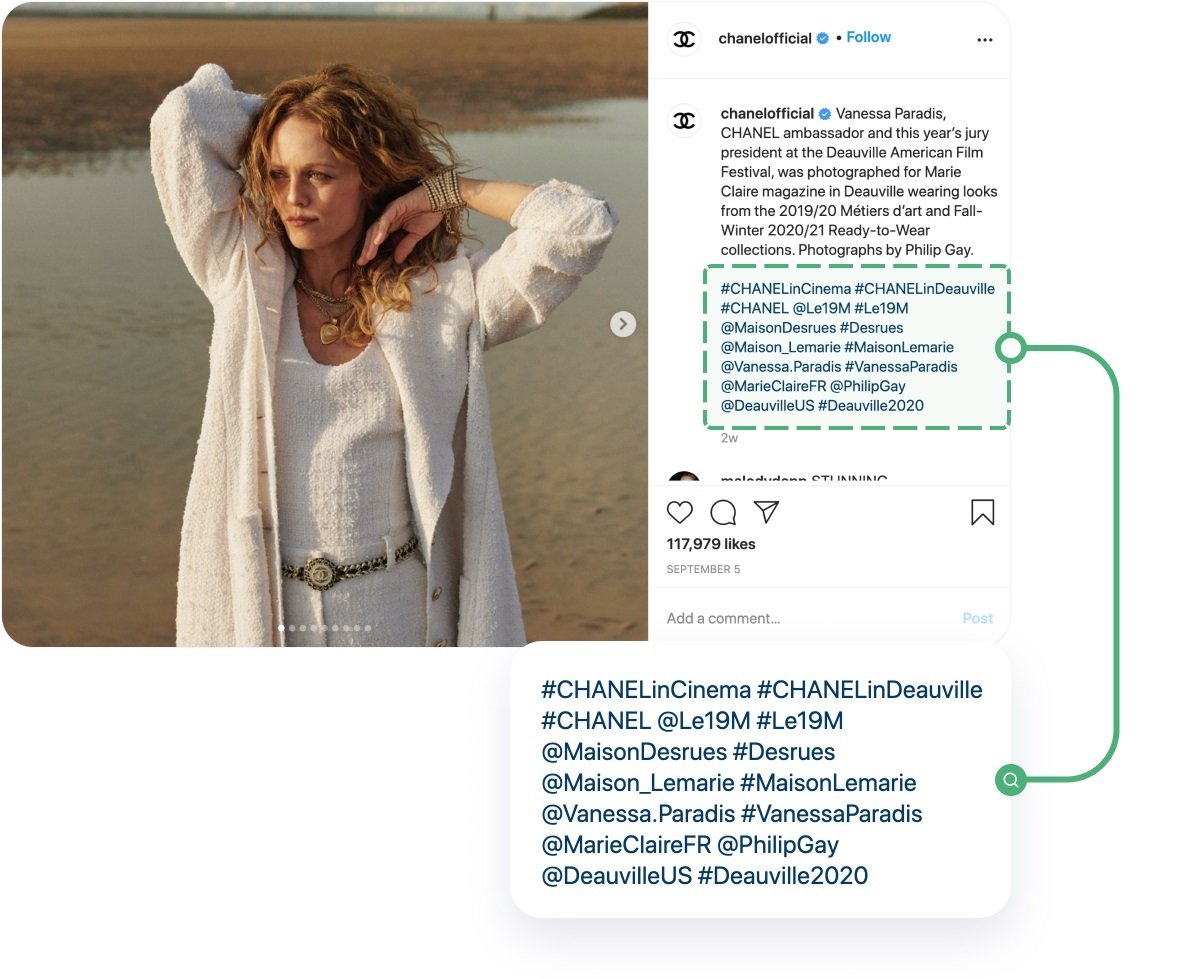The image size is (1200, 979).
Task: Share post using paper plane icon
Action: tap(766, 512)
